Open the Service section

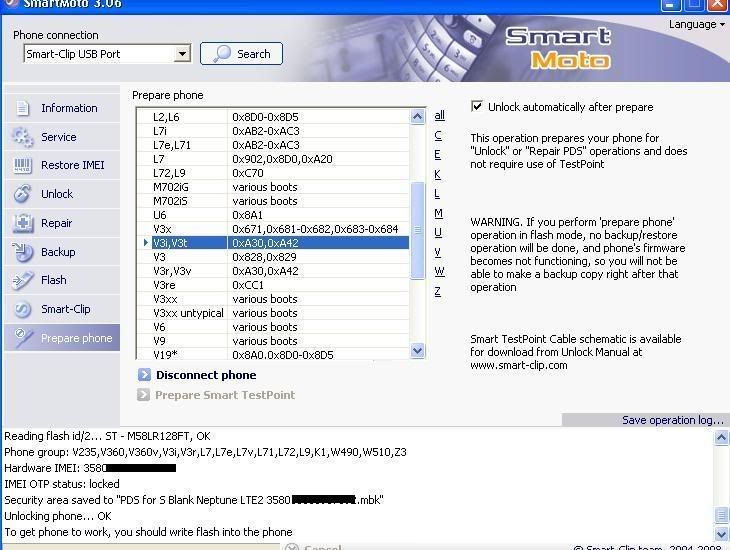click(62, 137)
